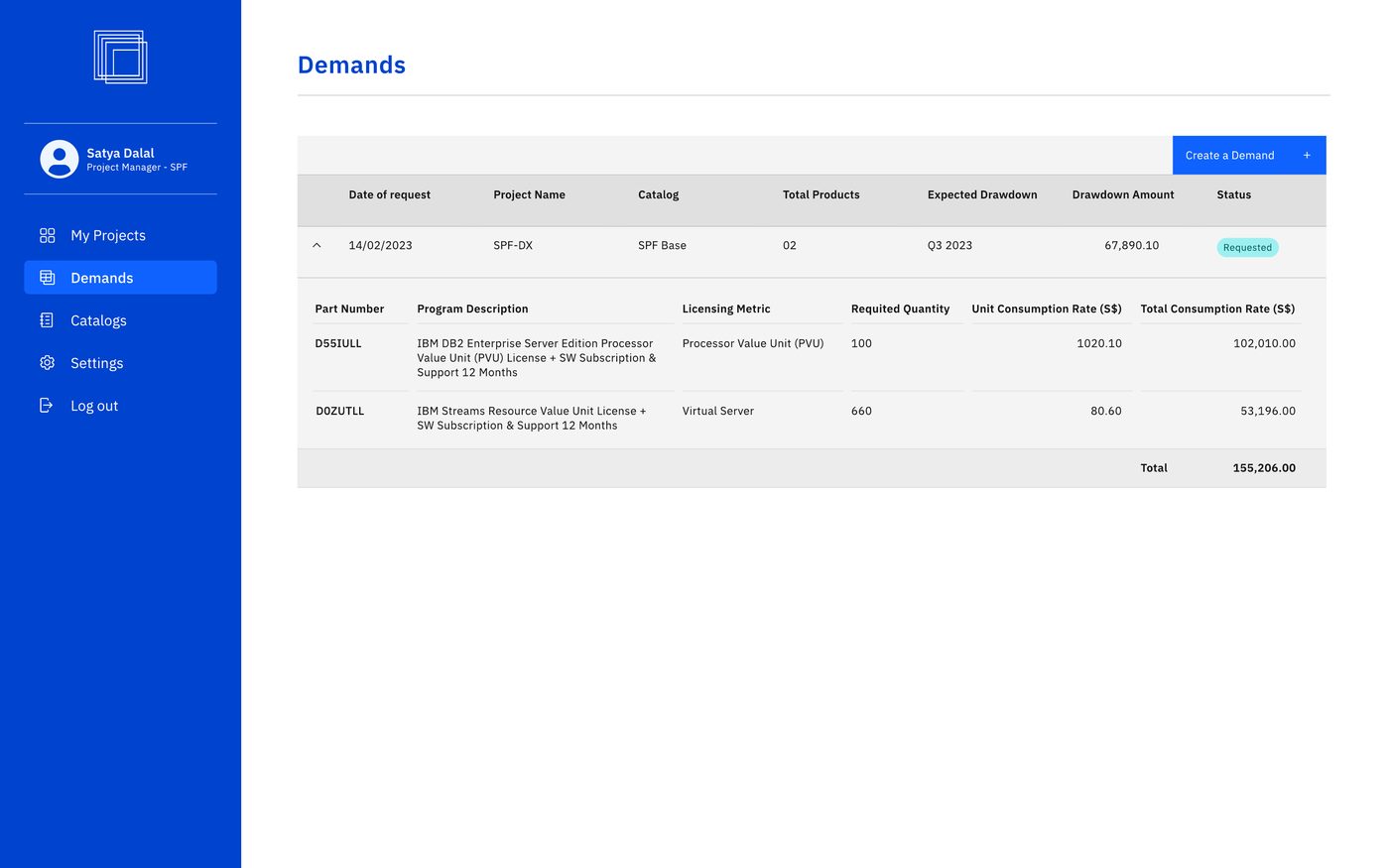The height and width of the screenshot is (868, 1389).
Task: Click the Drawdown Amount column header
Action: [x=1123, y=195]
